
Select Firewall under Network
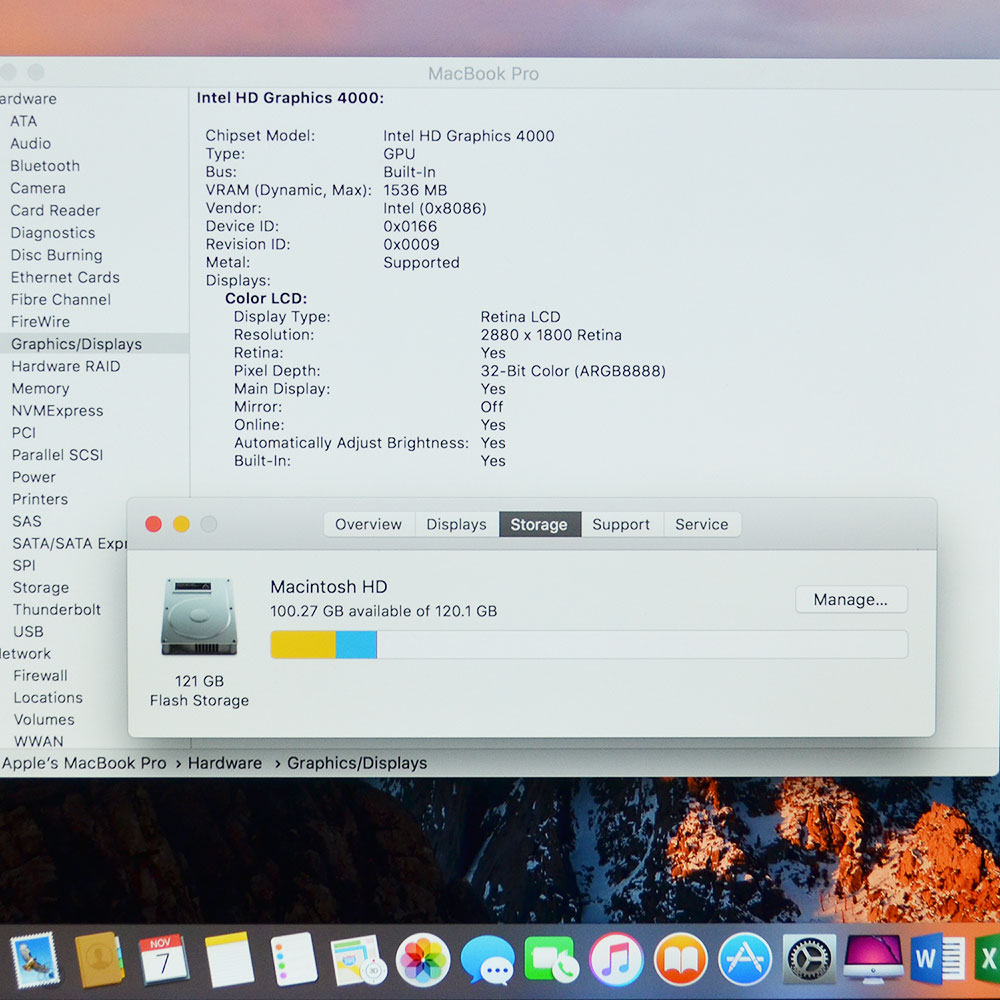pos(40,676)
